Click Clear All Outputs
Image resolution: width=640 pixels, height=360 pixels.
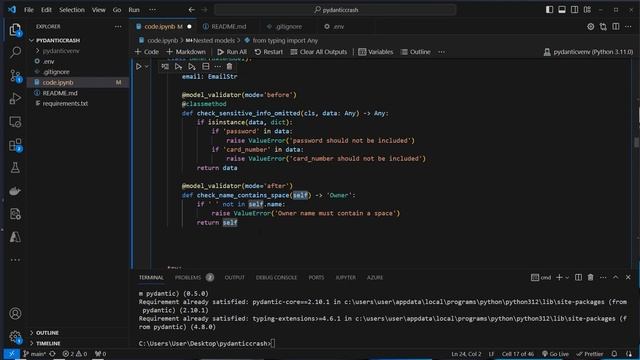click(318, 52)
